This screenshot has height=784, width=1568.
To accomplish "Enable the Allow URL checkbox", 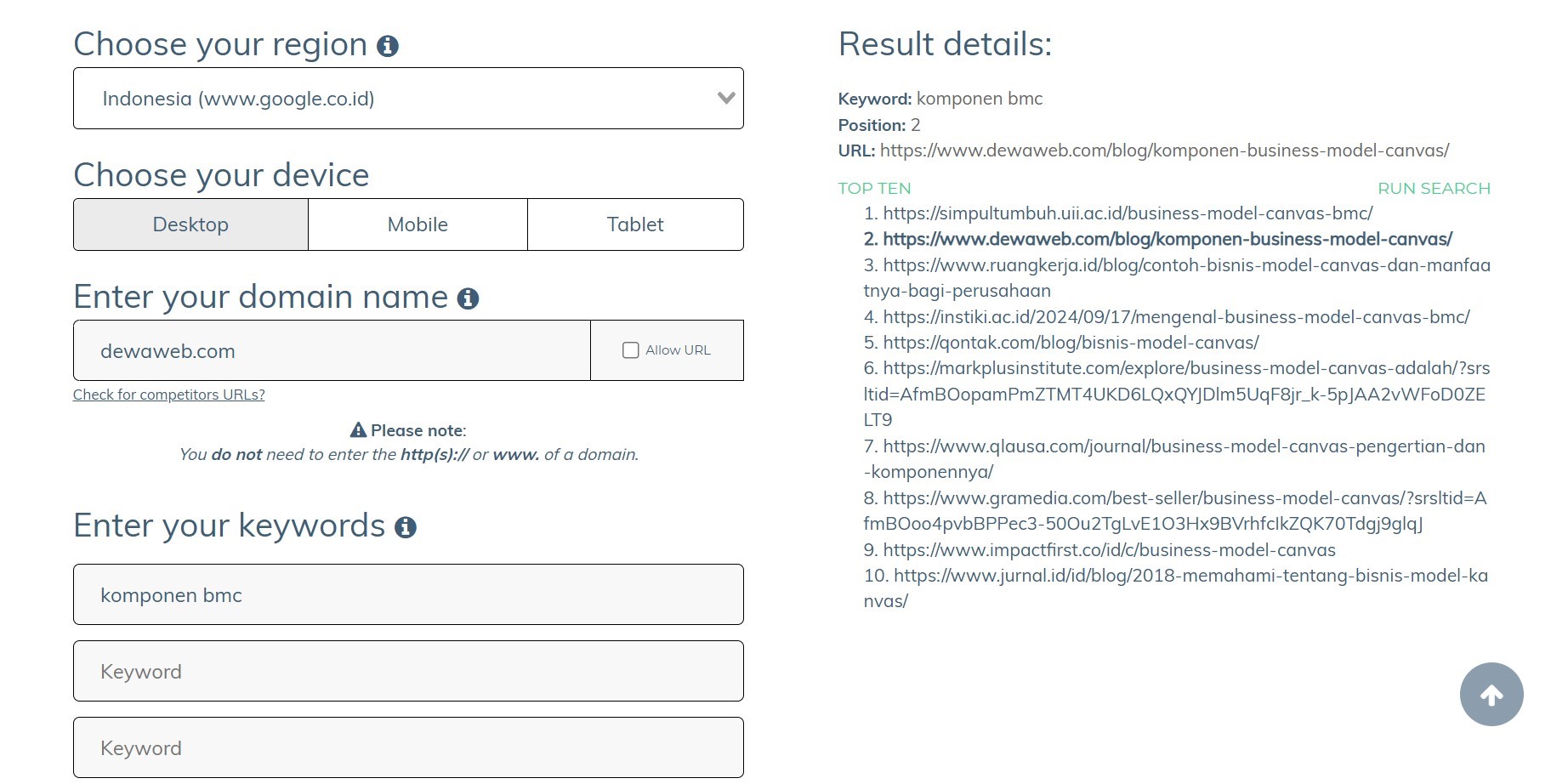I will coord(628,349).
